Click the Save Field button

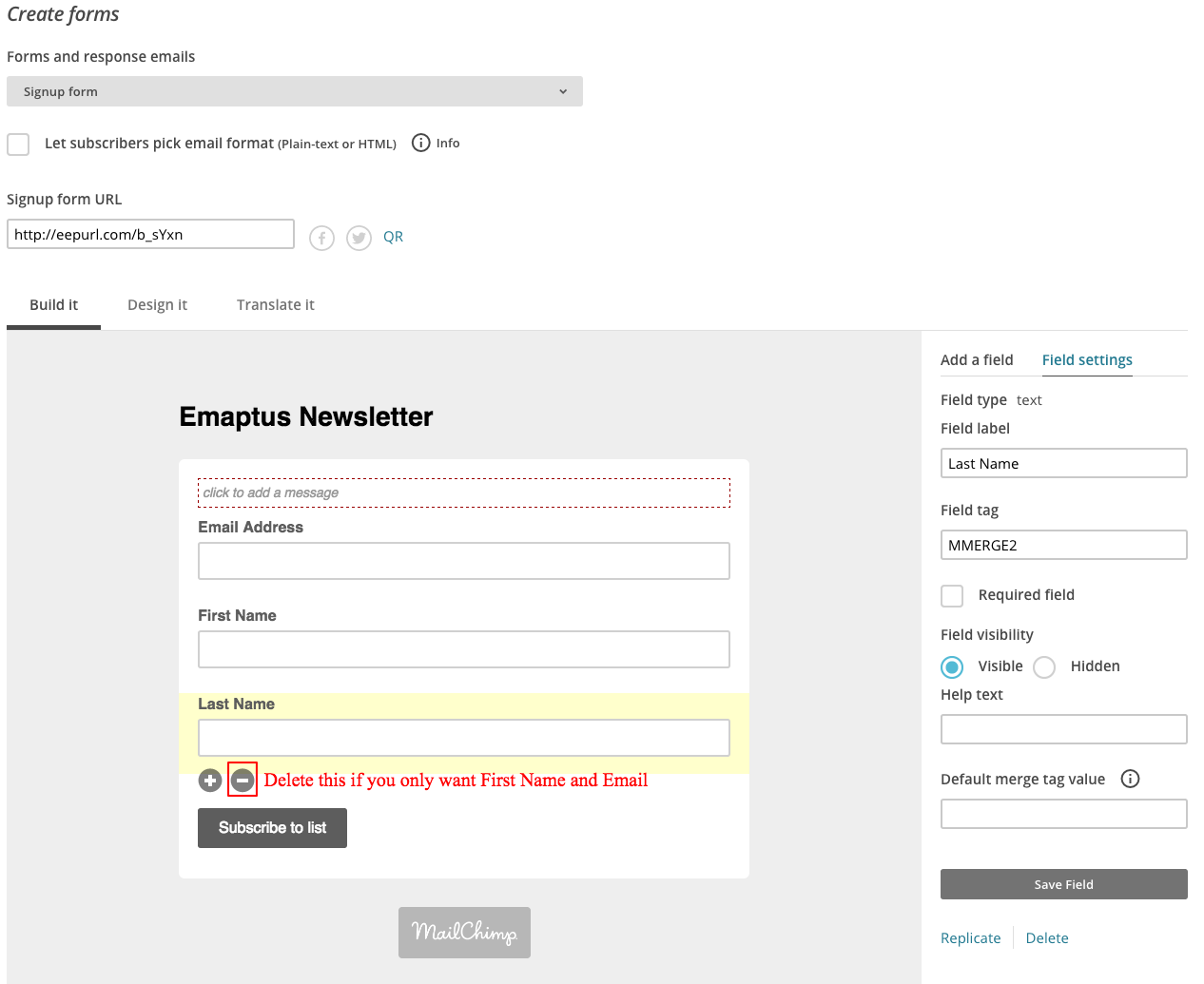tap(1063, 884)
